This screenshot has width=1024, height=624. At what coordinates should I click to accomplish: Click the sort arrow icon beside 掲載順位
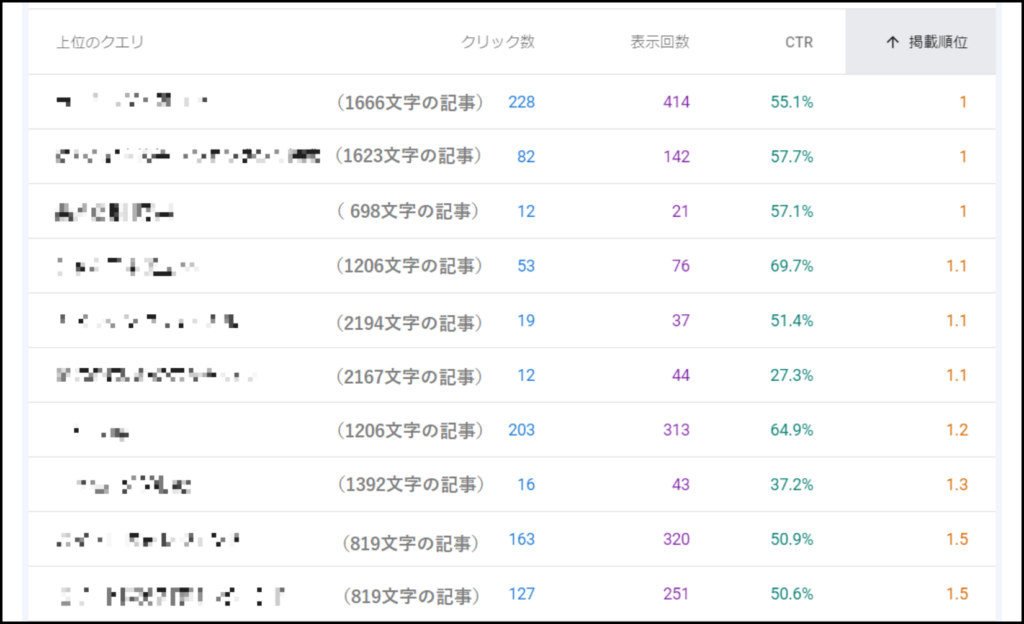[893, 42]
